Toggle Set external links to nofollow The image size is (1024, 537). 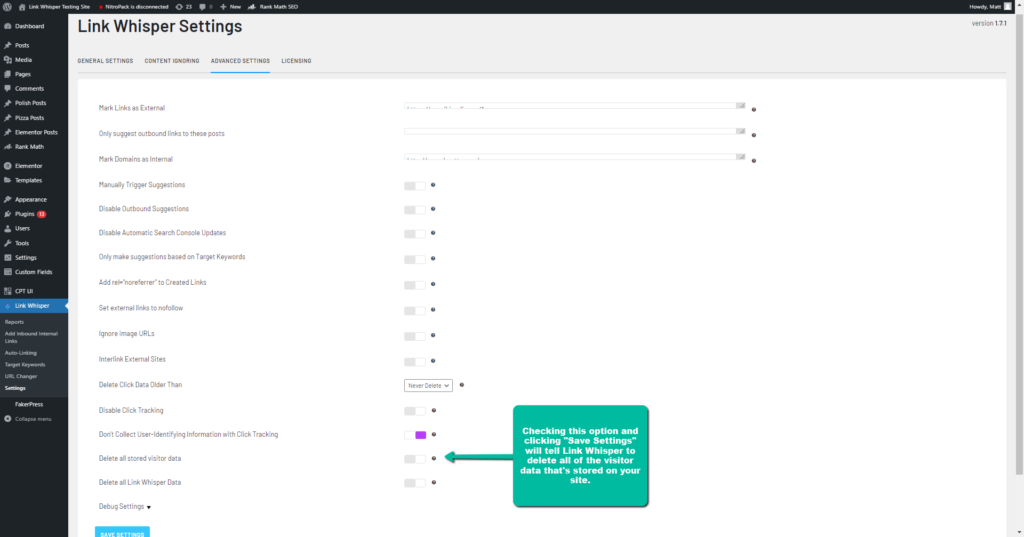(x=415, y=310)
